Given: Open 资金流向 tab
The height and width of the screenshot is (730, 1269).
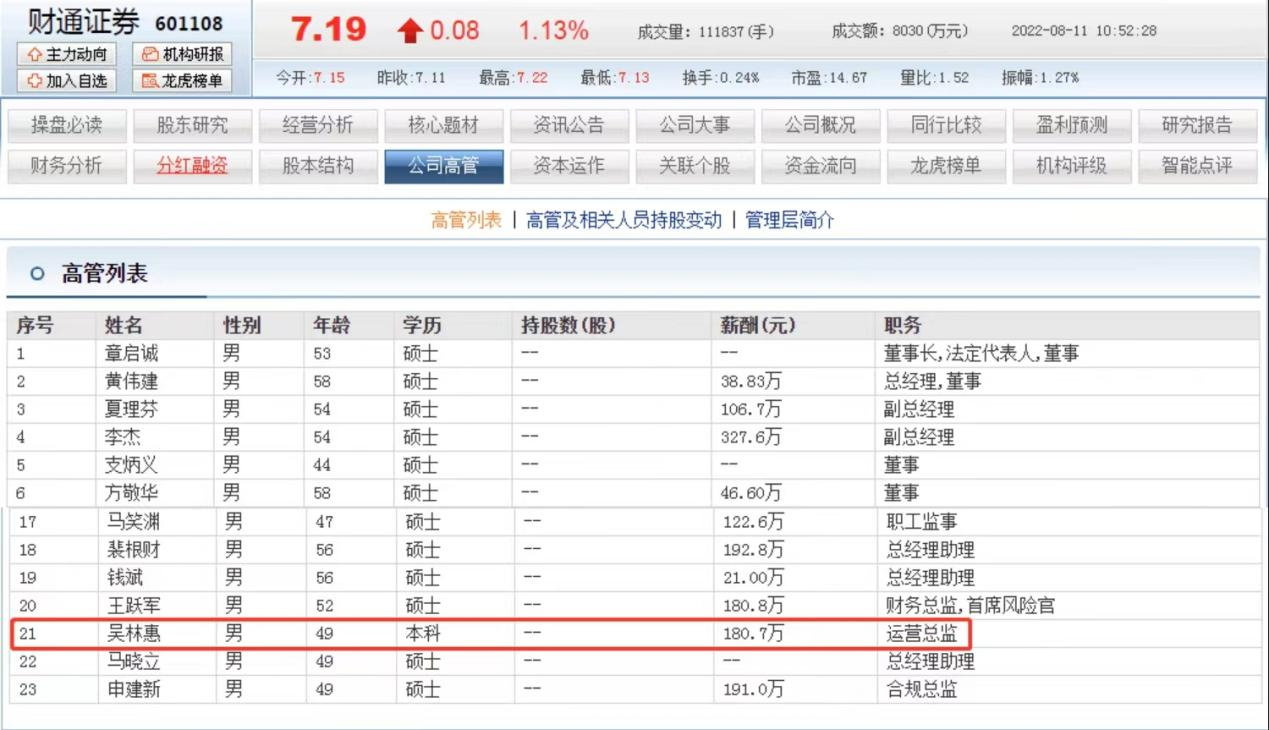Looking at the screenshot, I should click(820, 166).
